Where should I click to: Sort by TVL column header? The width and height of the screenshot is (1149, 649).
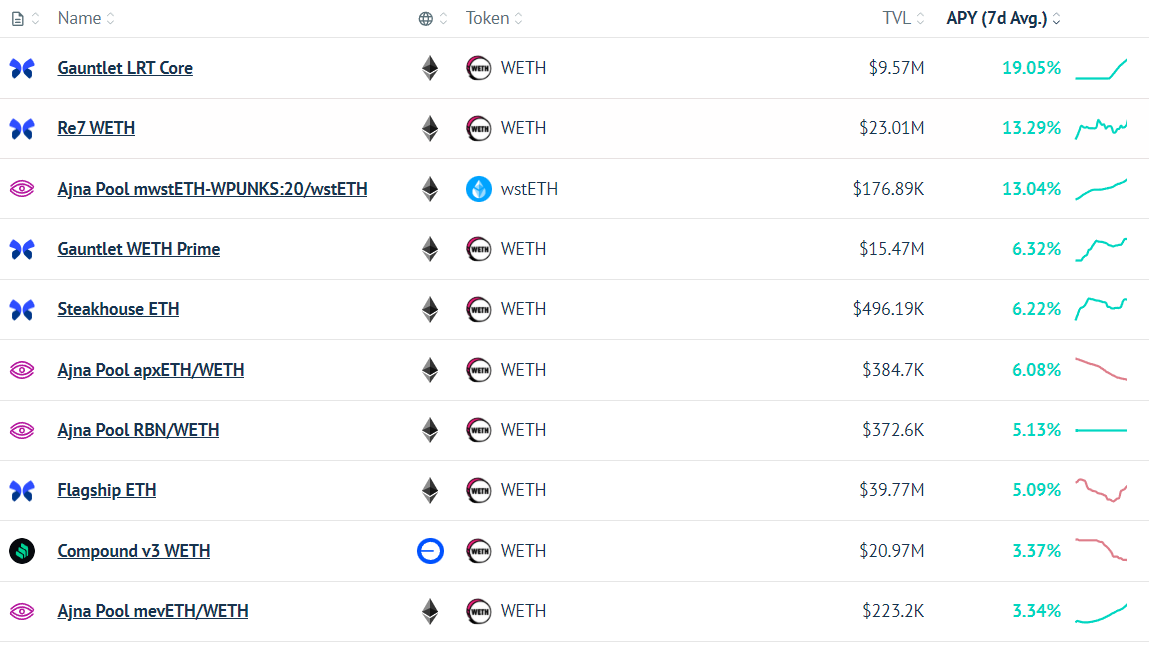[x=904, y=18]
